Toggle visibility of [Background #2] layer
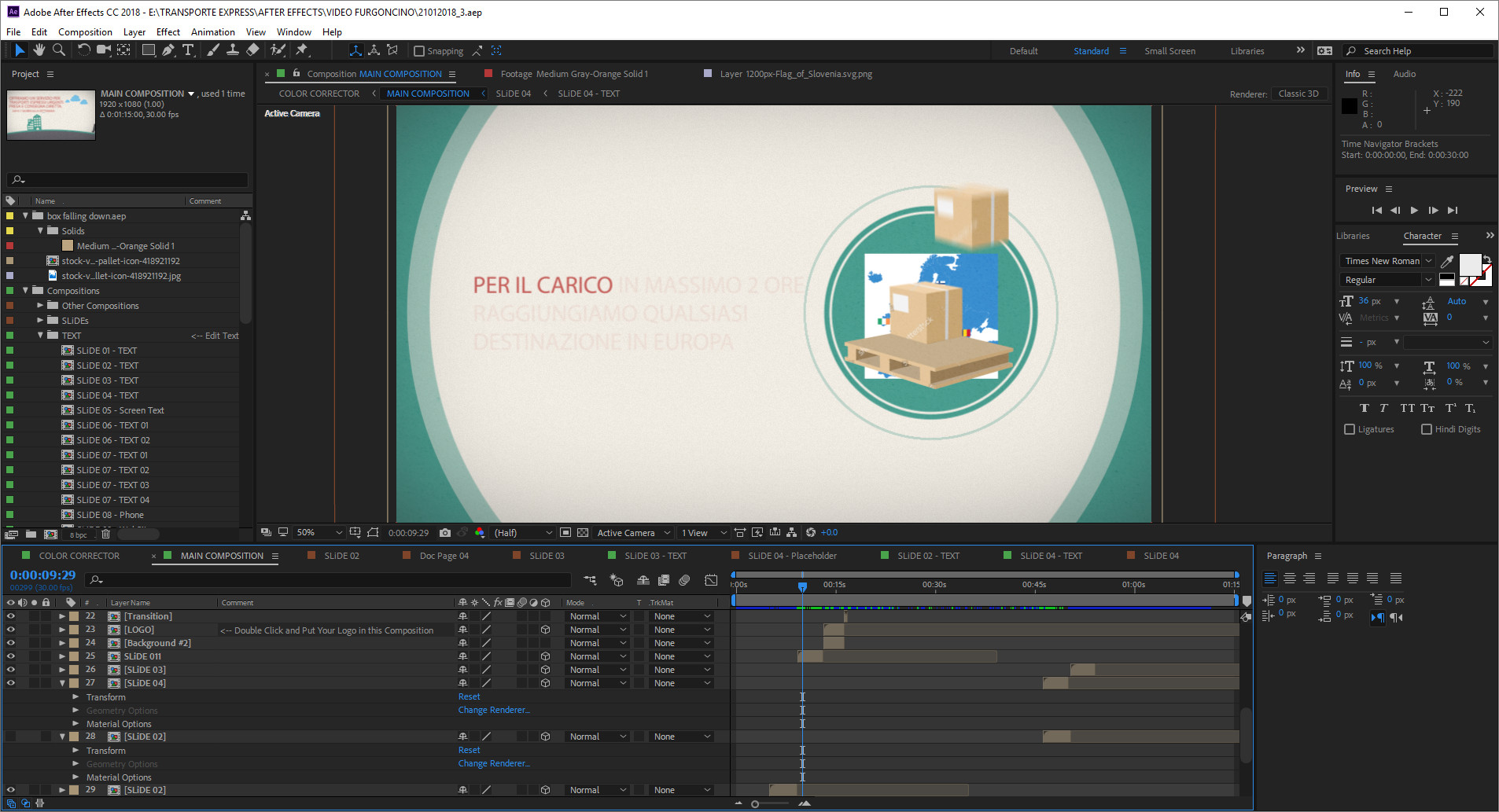 point(11,643)
